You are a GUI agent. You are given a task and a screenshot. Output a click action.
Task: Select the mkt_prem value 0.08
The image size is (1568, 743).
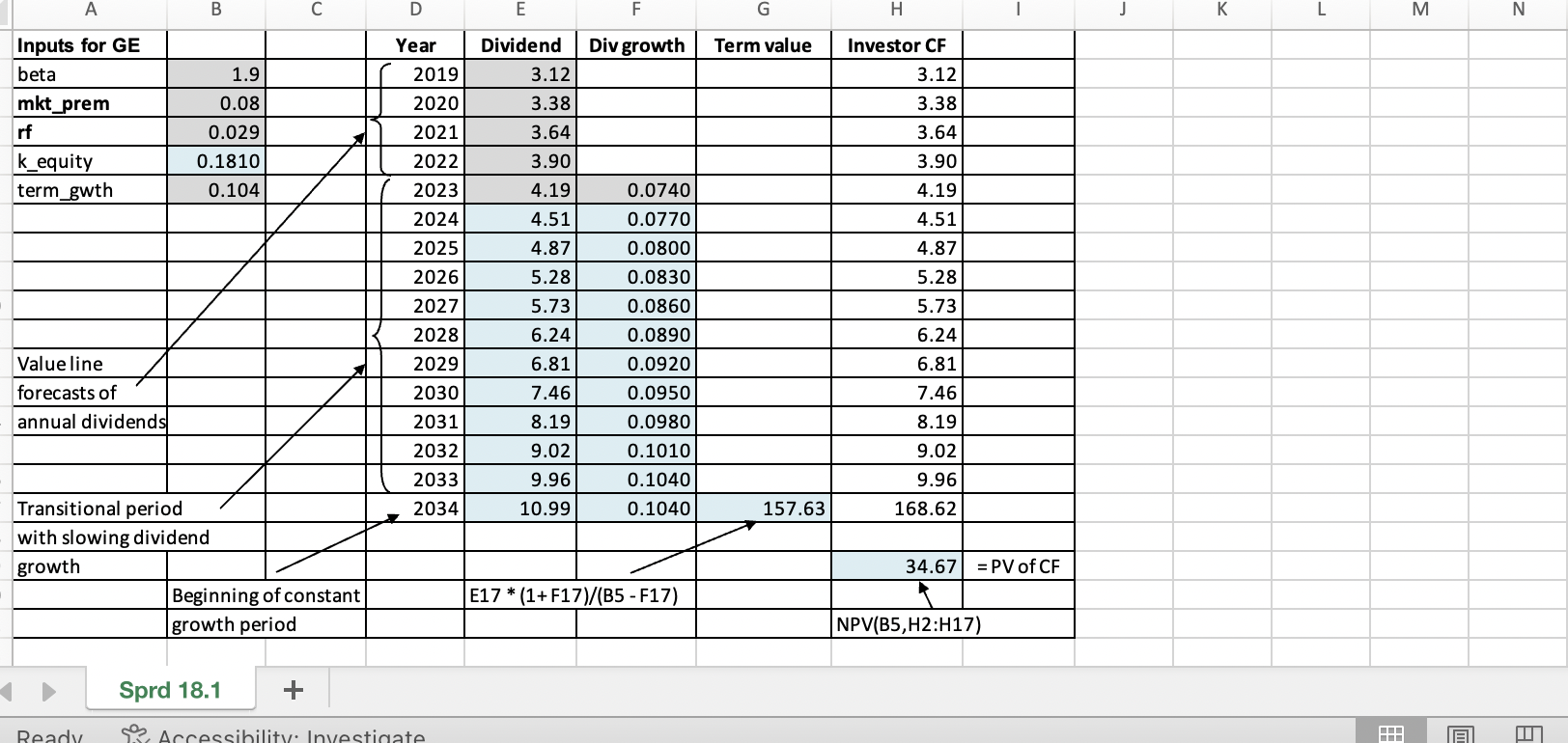(x=216, y=103)
